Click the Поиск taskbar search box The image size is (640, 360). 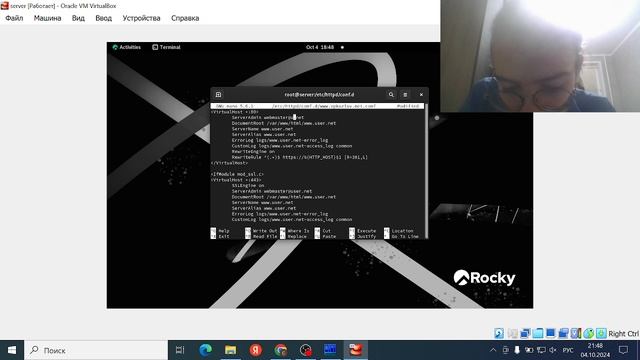(96, 350)
